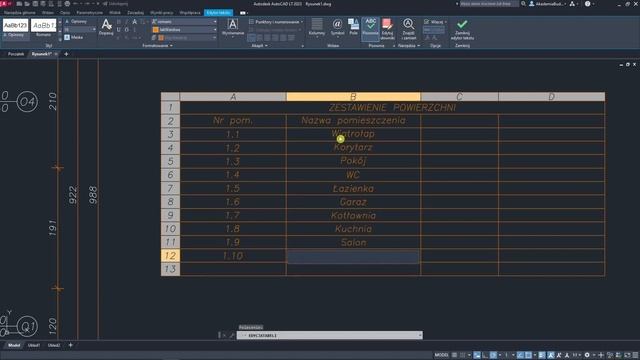Click the green checkmark Zamknij edytor tekstu
This screenshot has width=640, height=360.
462,29
